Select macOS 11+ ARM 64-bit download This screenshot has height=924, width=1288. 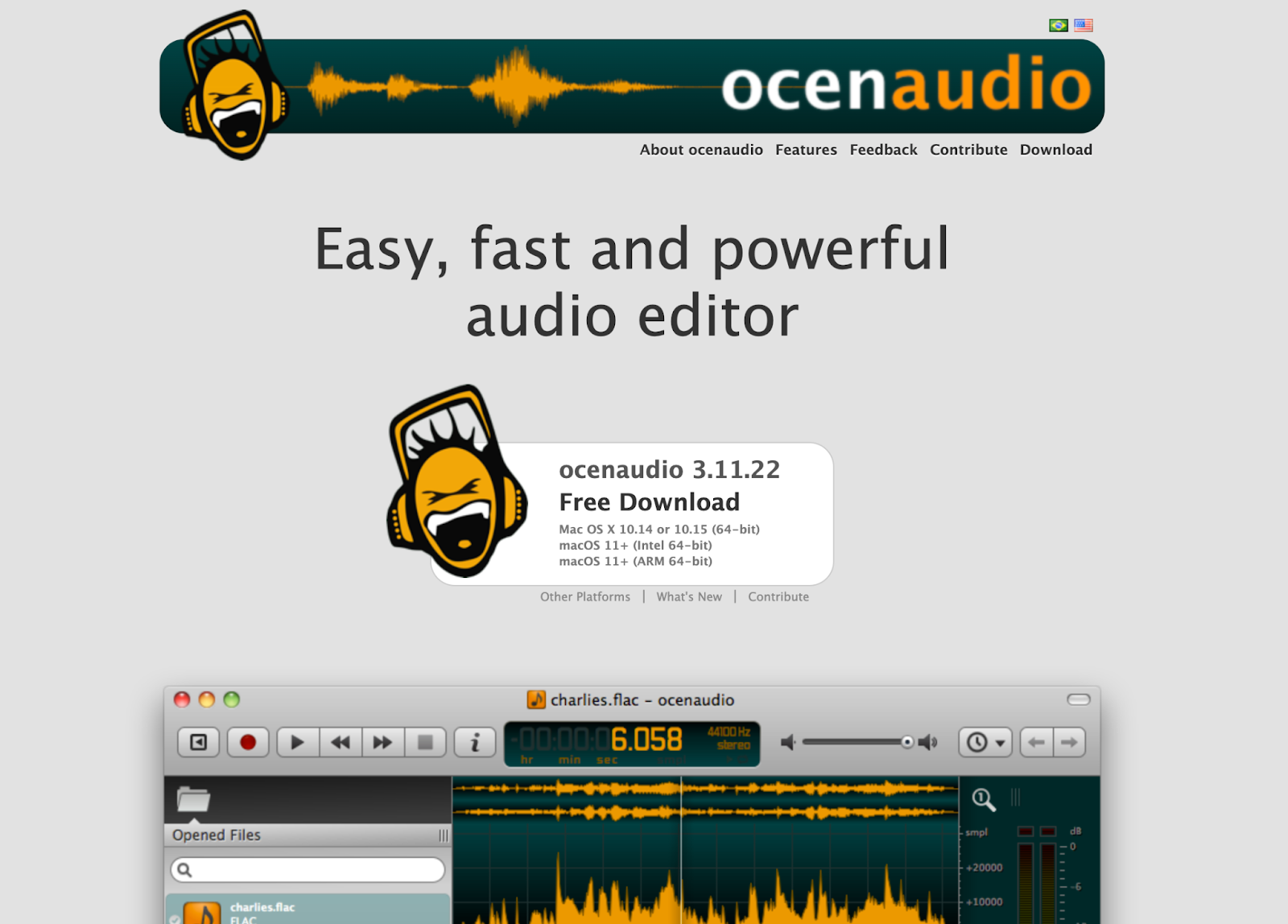[x=635, y=561]
